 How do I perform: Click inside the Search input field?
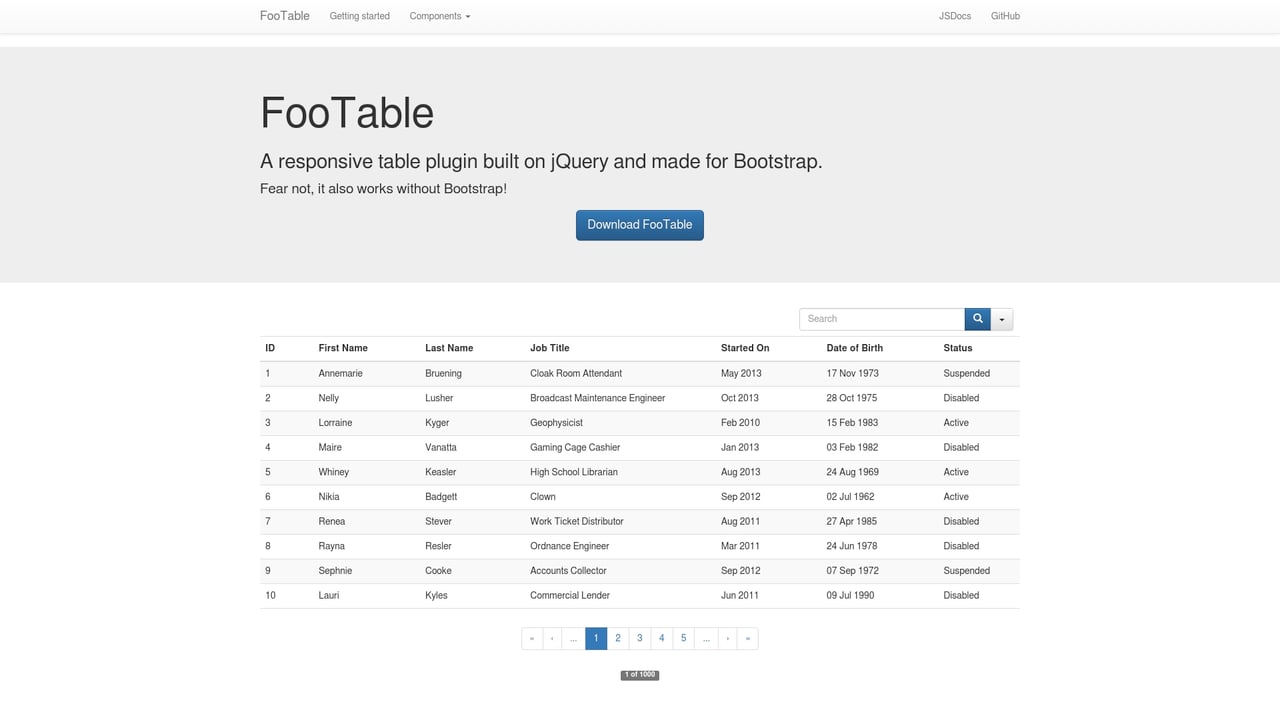tap(880, 318)
